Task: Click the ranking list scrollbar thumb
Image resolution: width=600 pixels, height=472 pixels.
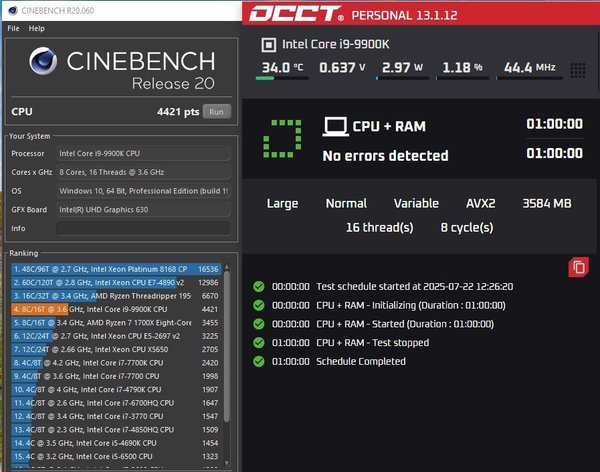Action: 227,346
